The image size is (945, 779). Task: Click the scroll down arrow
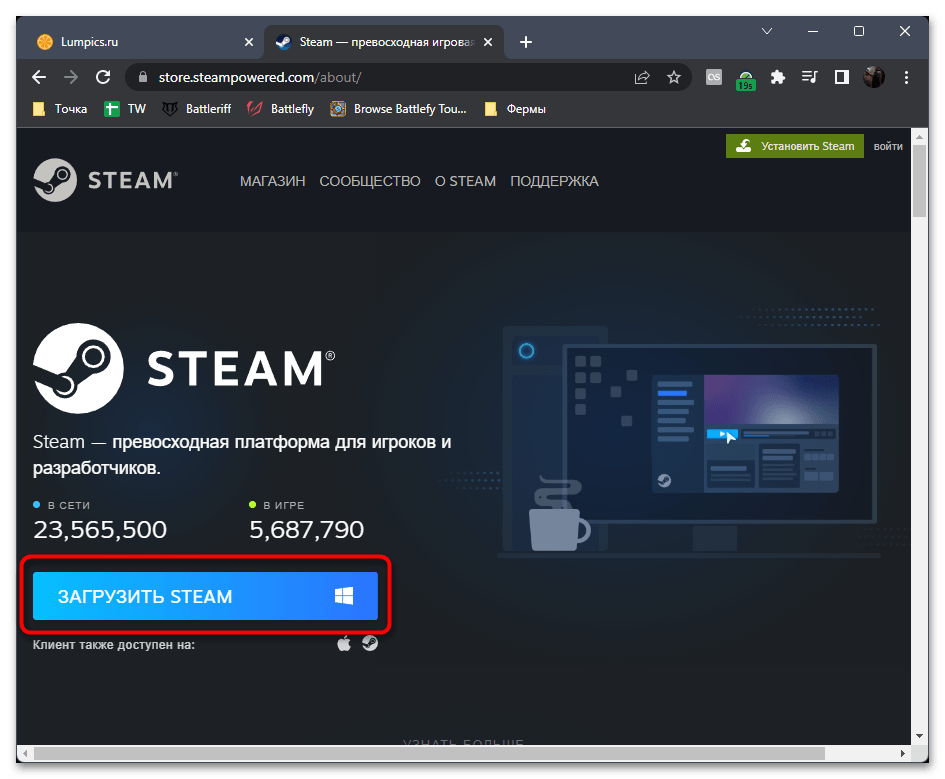[x=919, y=736]
